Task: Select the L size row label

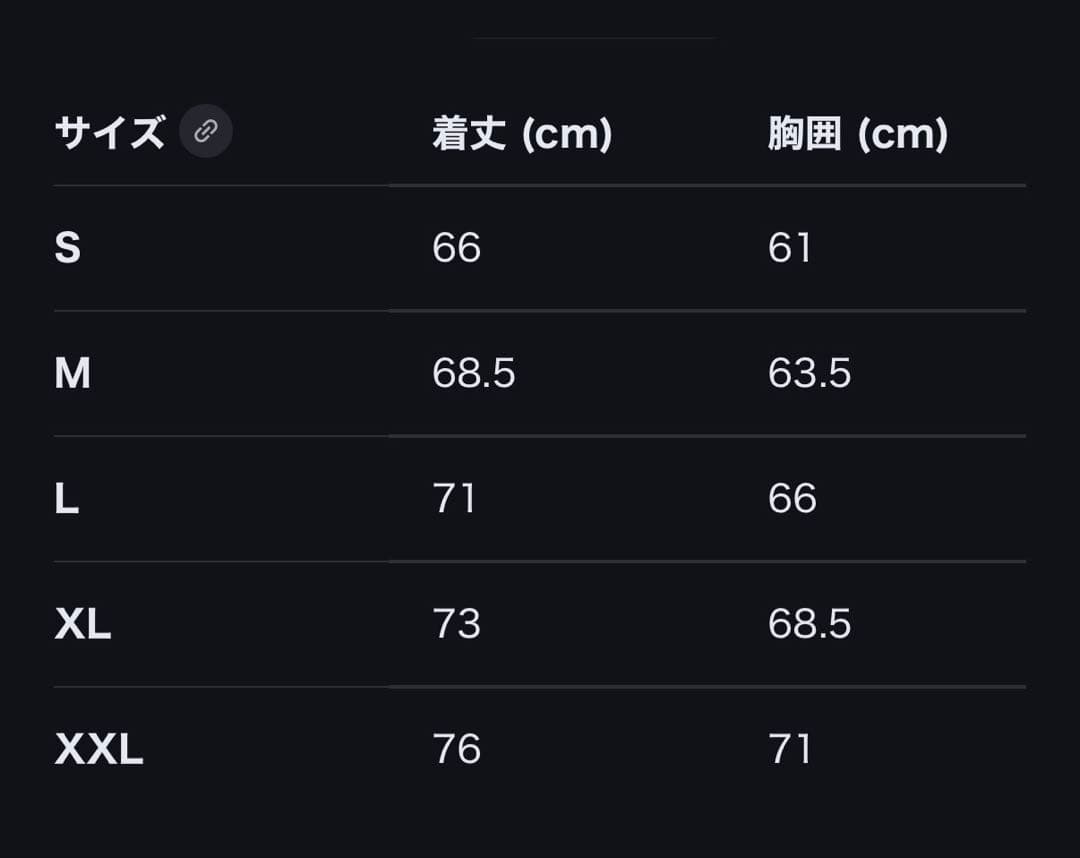Action: tap(66, 499)
